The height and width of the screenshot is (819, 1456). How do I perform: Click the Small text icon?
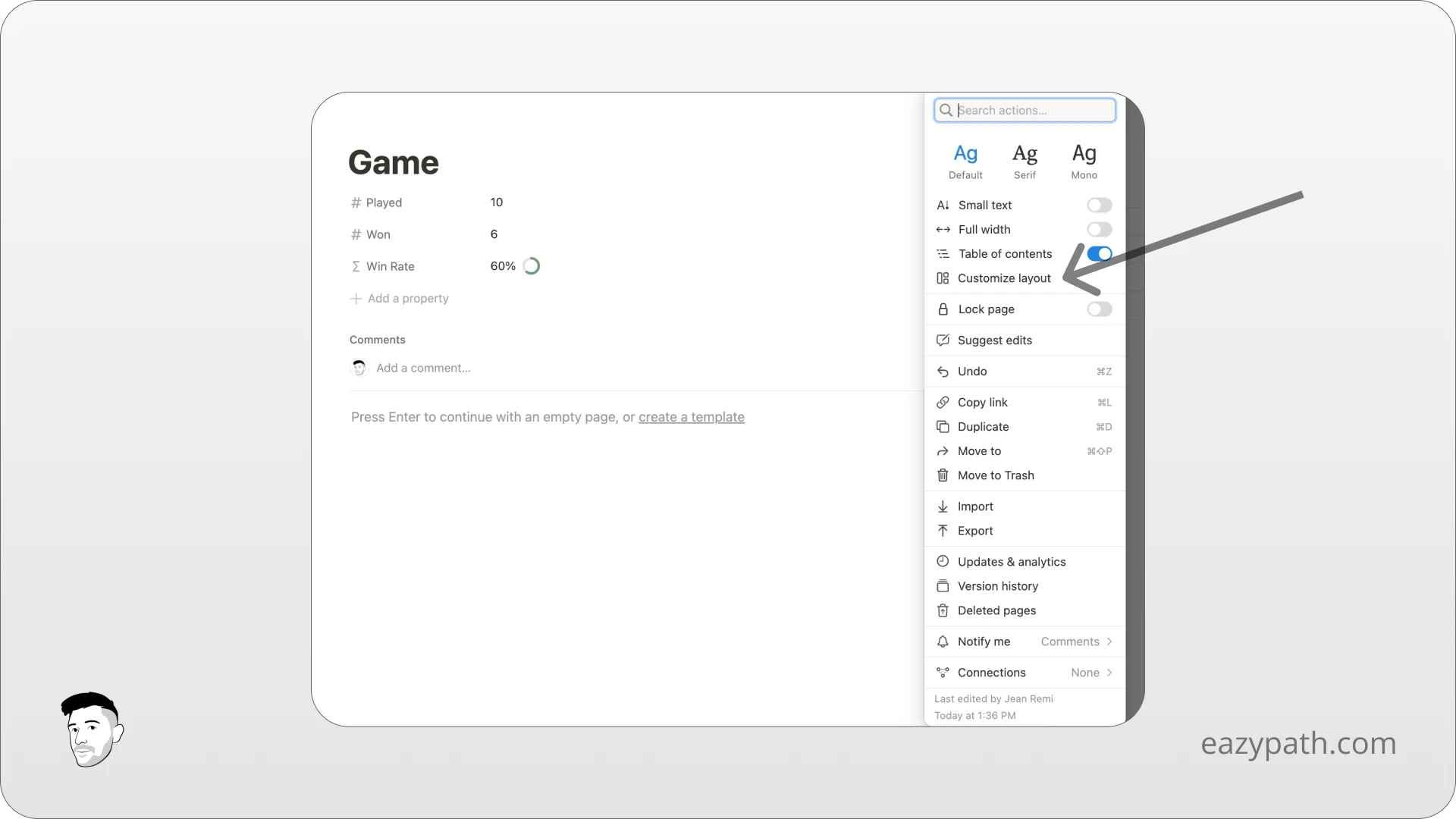pos(943,205)
